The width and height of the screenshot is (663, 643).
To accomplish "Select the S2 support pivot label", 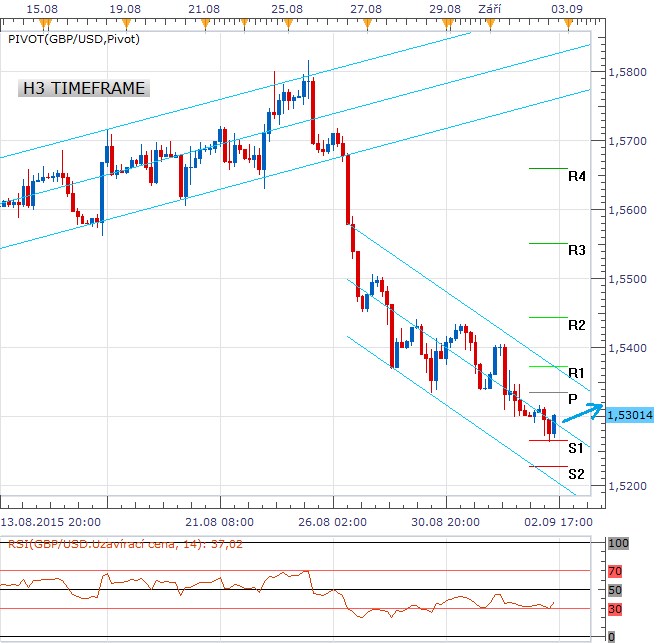I will click(x=576, y=473).
